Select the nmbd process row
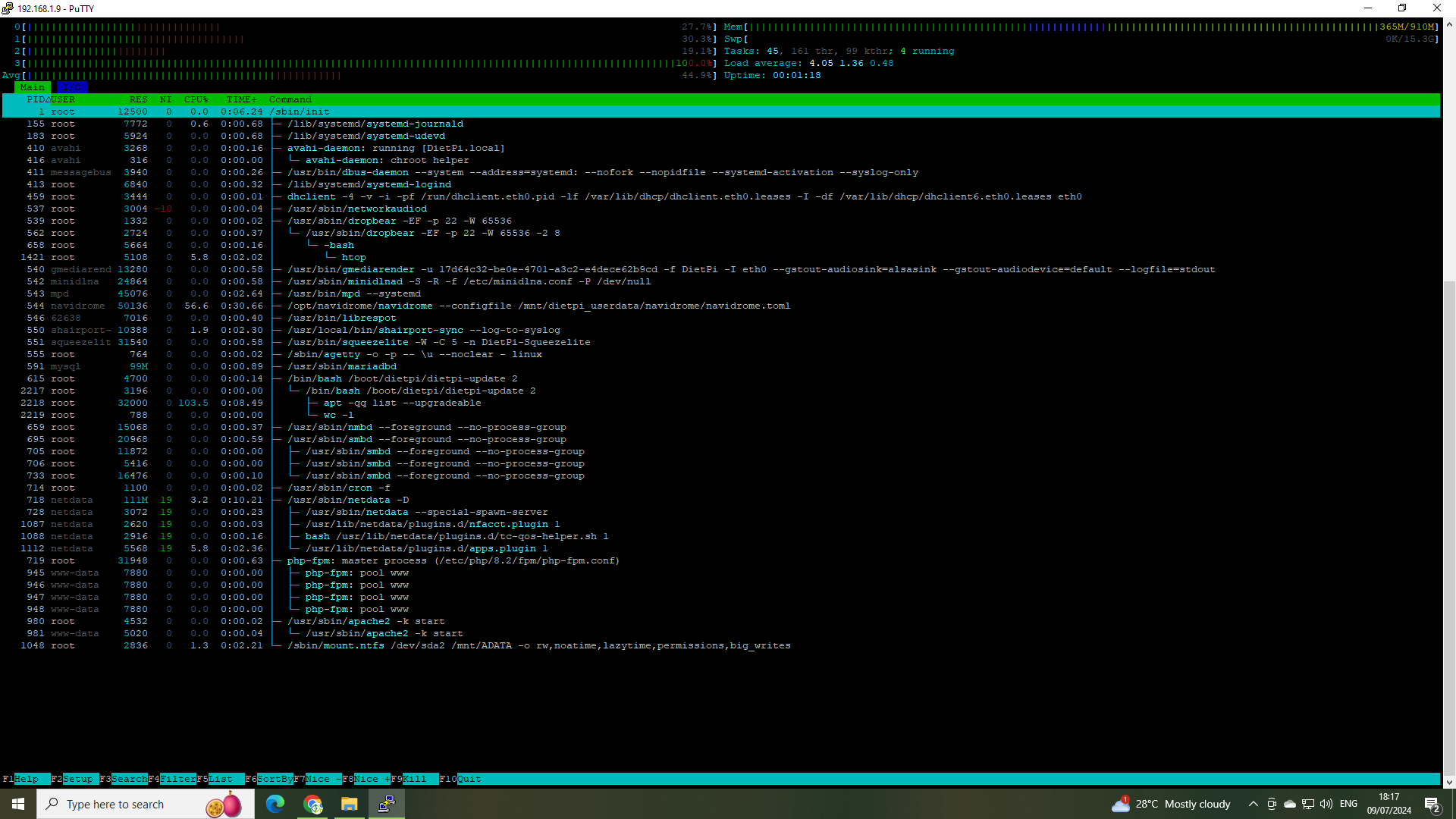Screen dimensions: 1456x819 point(720,427)
